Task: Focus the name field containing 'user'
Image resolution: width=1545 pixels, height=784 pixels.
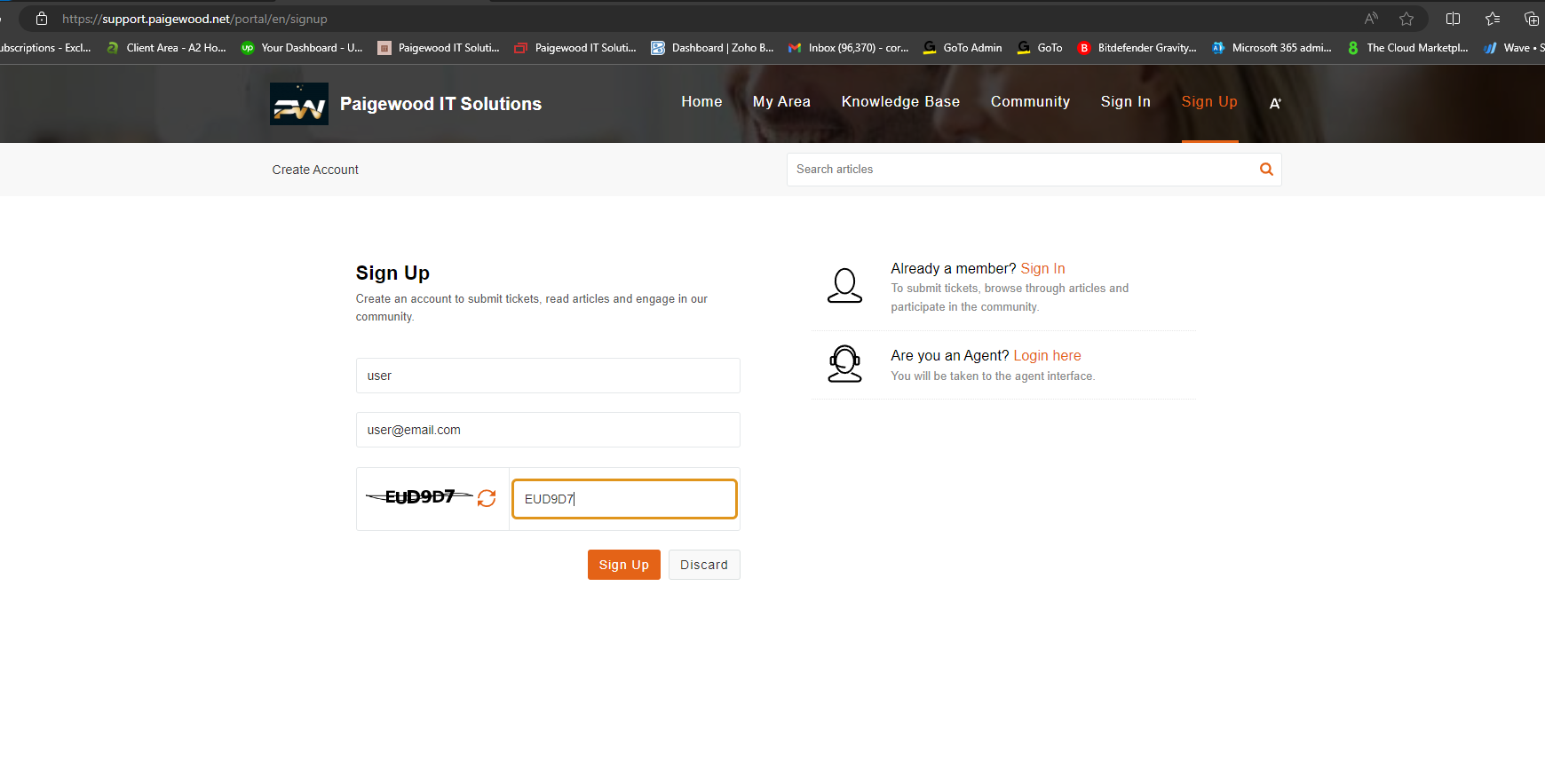Action: point(548,376)
